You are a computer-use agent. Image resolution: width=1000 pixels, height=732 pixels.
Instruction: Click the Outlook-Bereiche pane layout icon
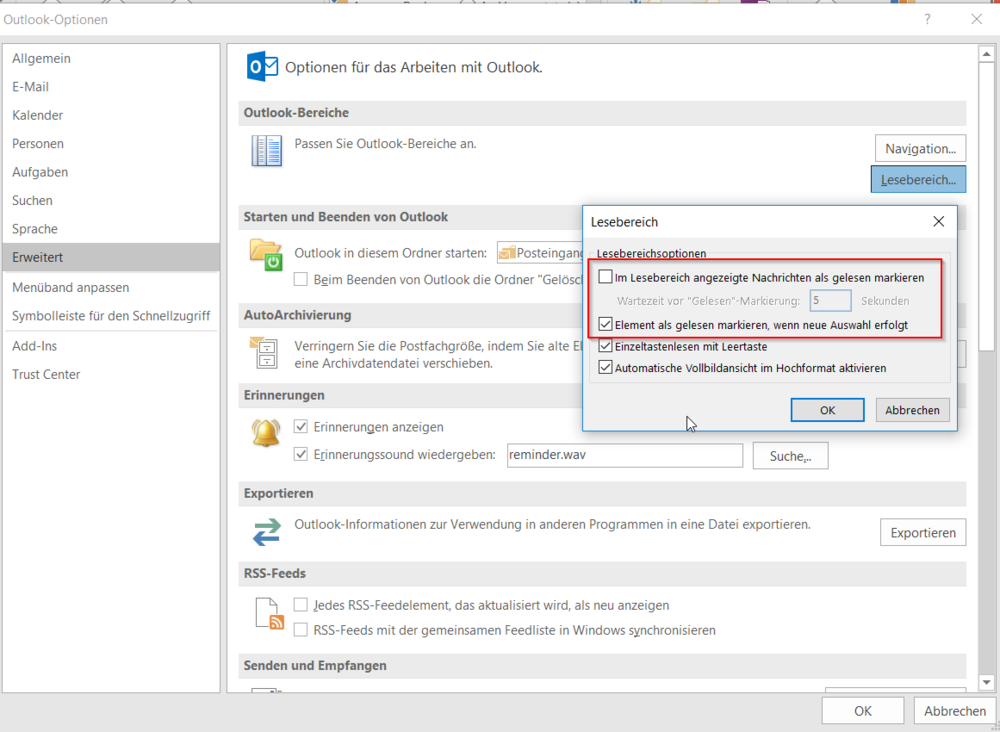point(267,151)
